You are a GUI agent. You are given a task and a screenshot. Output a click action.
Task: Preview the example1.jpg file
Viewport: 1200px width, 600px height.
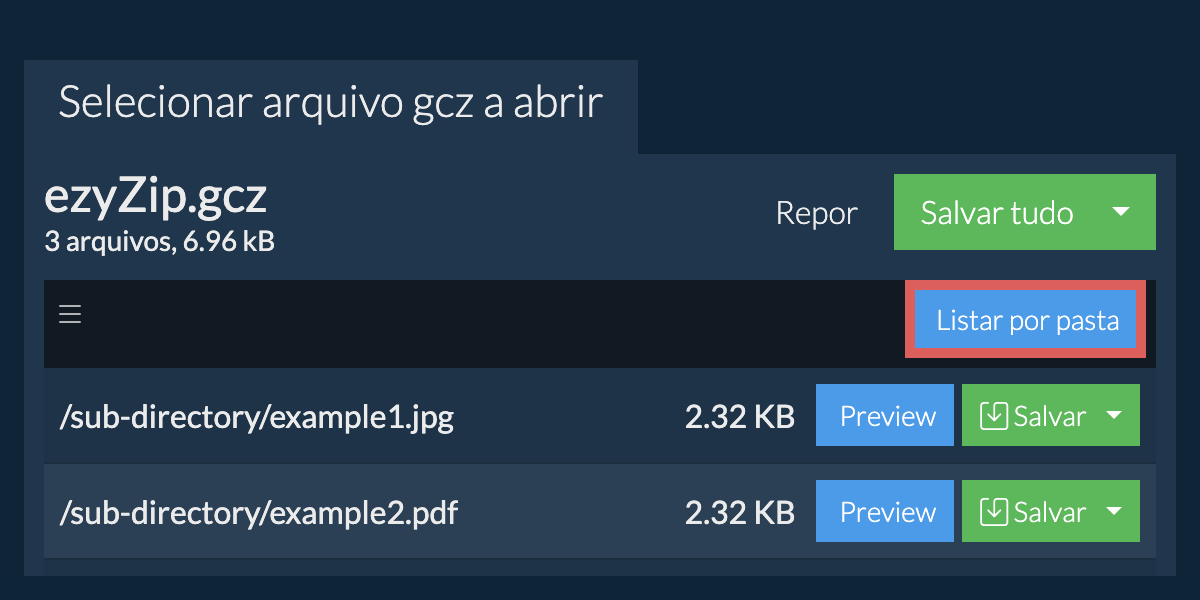tap(887, 416)
